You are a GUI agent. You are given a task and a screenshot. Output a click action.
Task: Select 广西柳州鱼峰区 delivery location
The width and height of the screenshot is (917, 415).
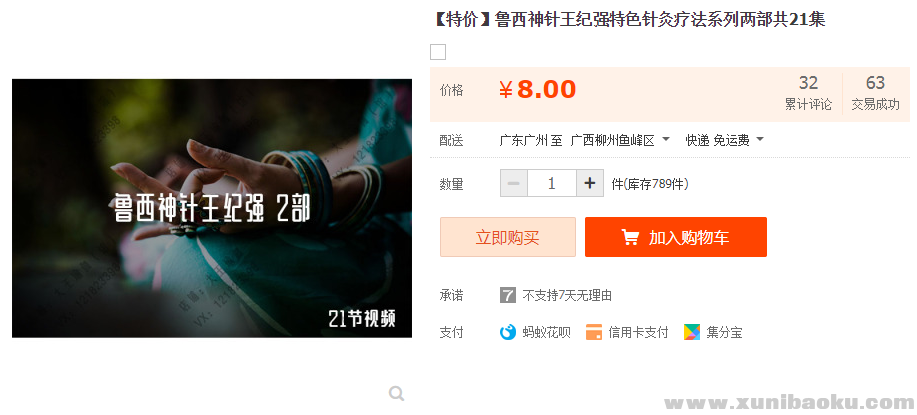612,140
